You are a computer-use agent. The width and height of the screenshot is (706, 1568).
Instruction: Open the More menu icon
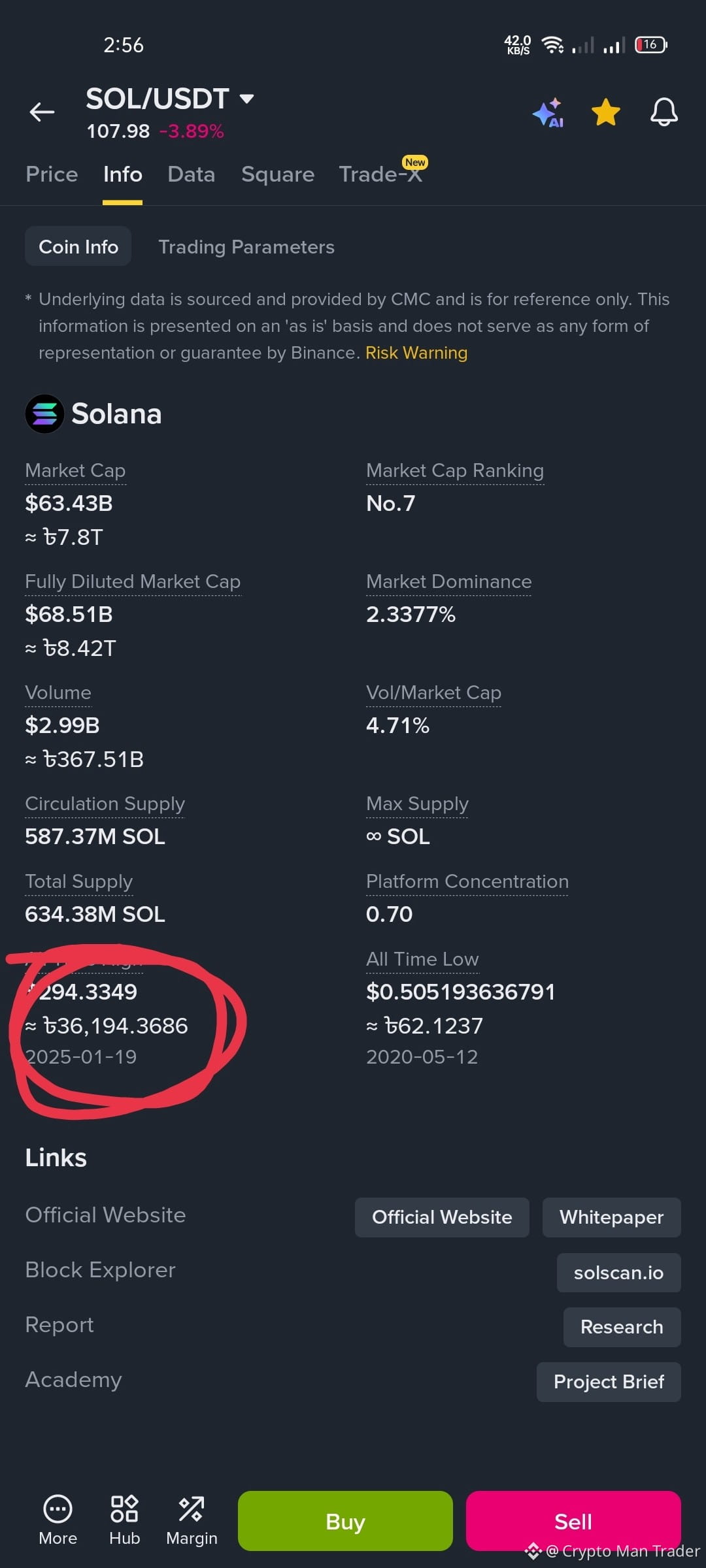[58, 1509]
